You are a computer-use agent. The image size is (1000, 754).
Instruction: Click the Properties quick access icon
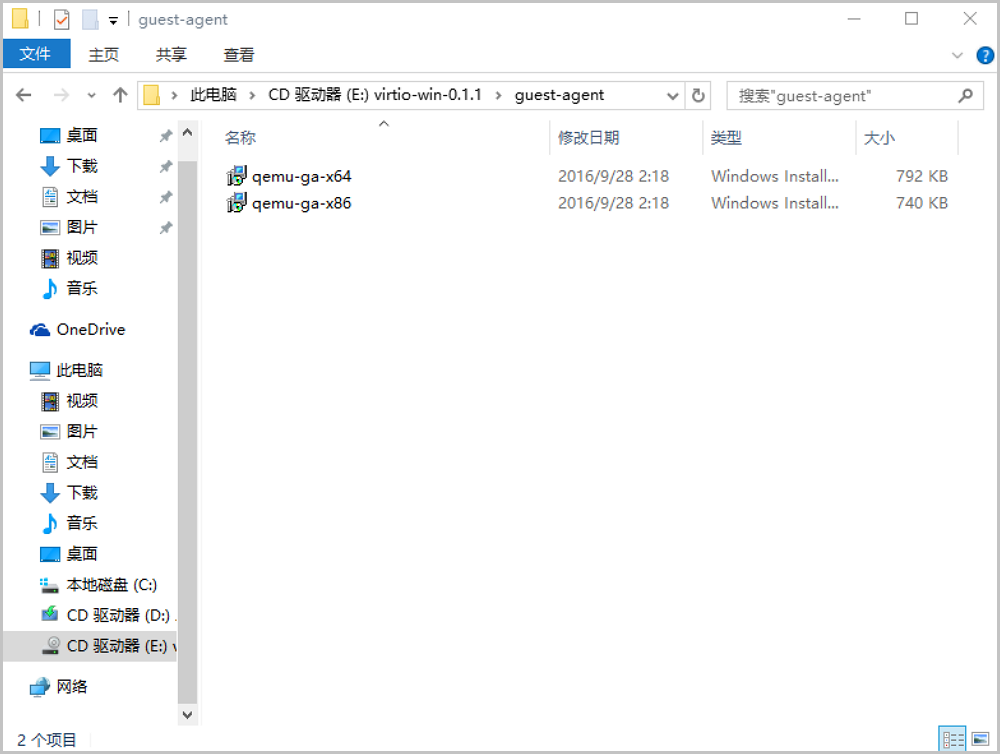click(x=61, y=20)
